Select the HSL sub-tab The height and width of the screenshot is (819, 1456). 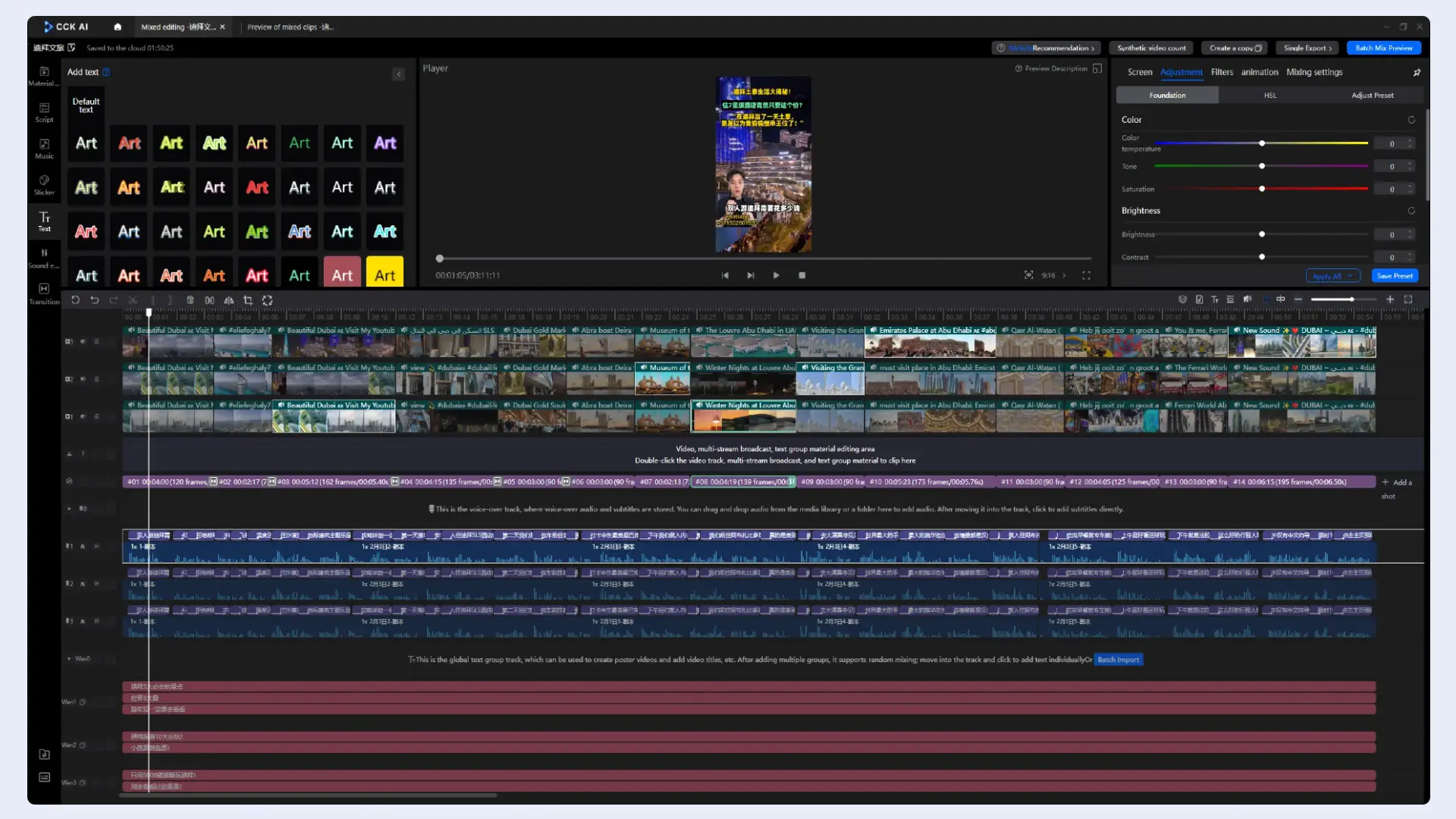(x=1270, y=96)
